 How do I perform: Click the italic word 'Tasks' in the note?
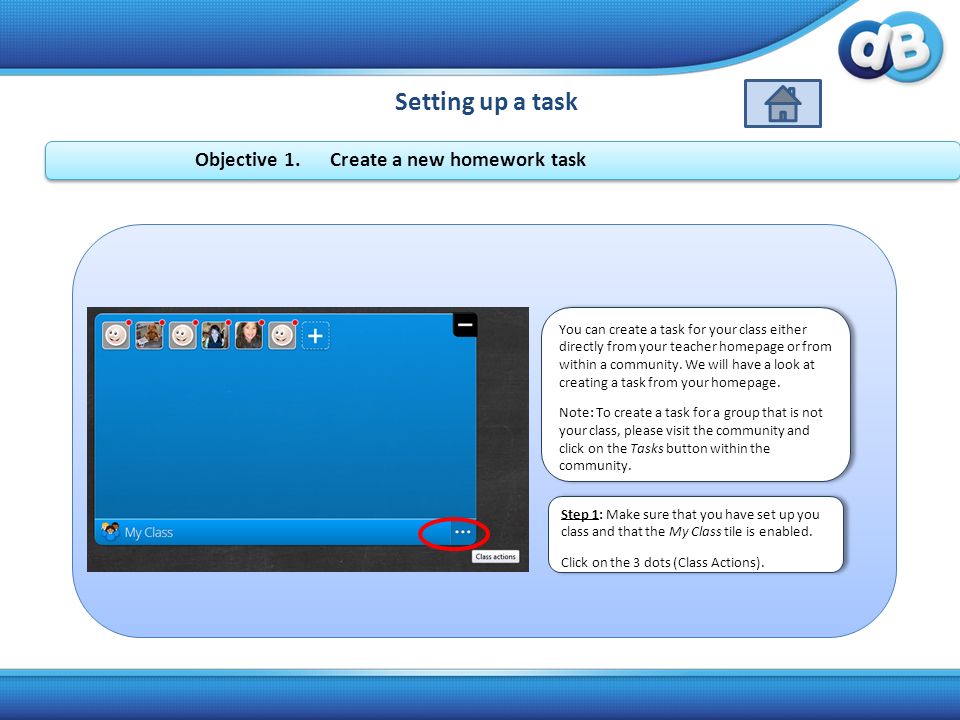[647, 448]
